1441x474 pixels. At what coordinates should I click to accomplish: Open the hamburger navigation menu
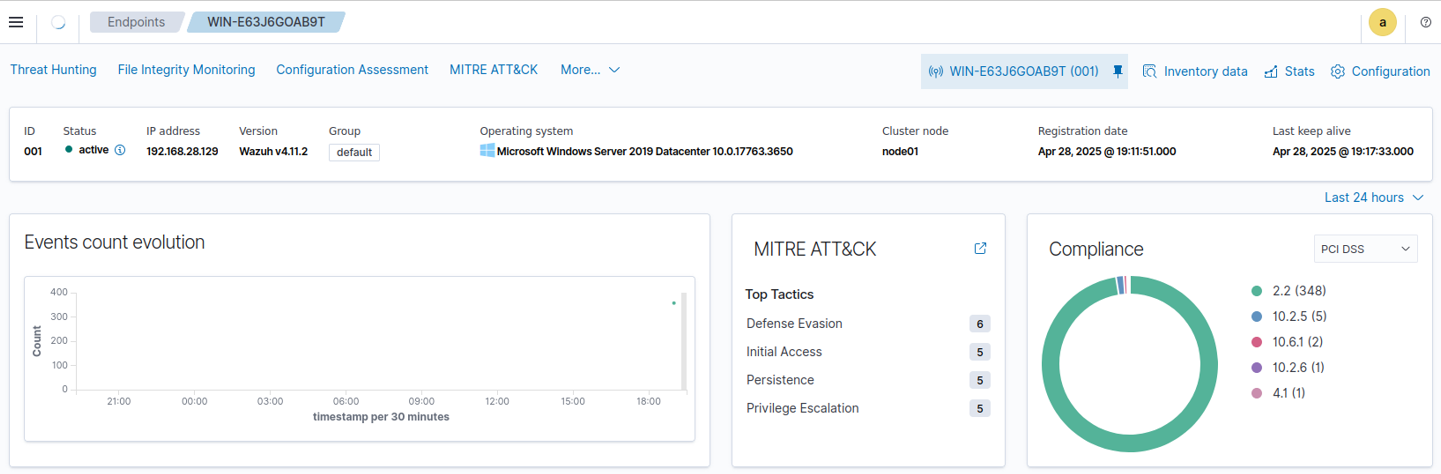pyautogui.click(x=16, y=22)
